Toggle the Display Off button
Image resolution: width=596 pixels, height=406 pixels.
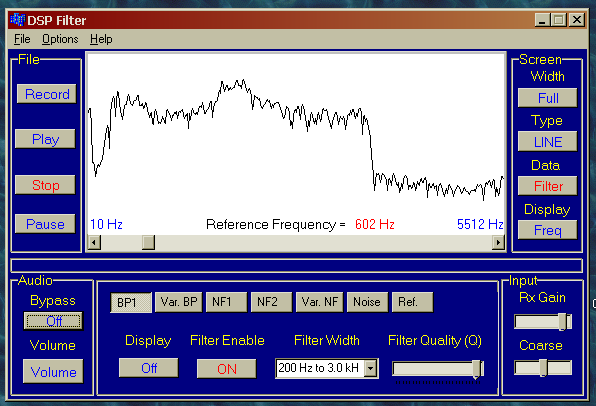click(x=149, y=368)
